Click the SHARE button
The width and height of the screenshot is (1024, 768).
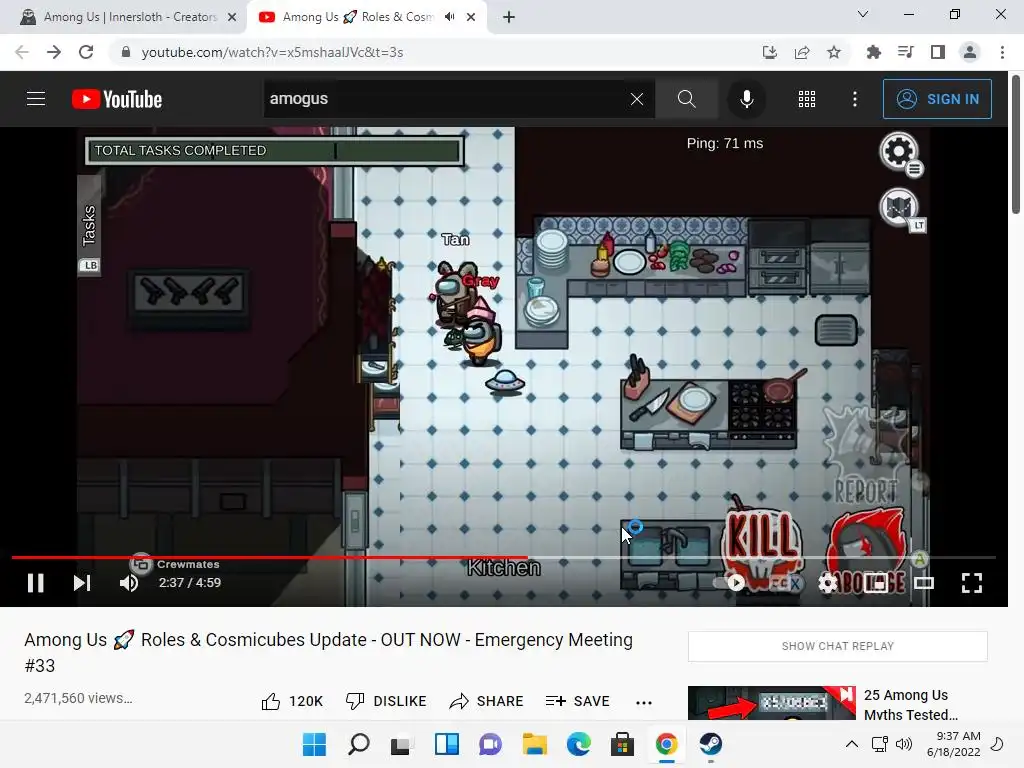(487, 701)
